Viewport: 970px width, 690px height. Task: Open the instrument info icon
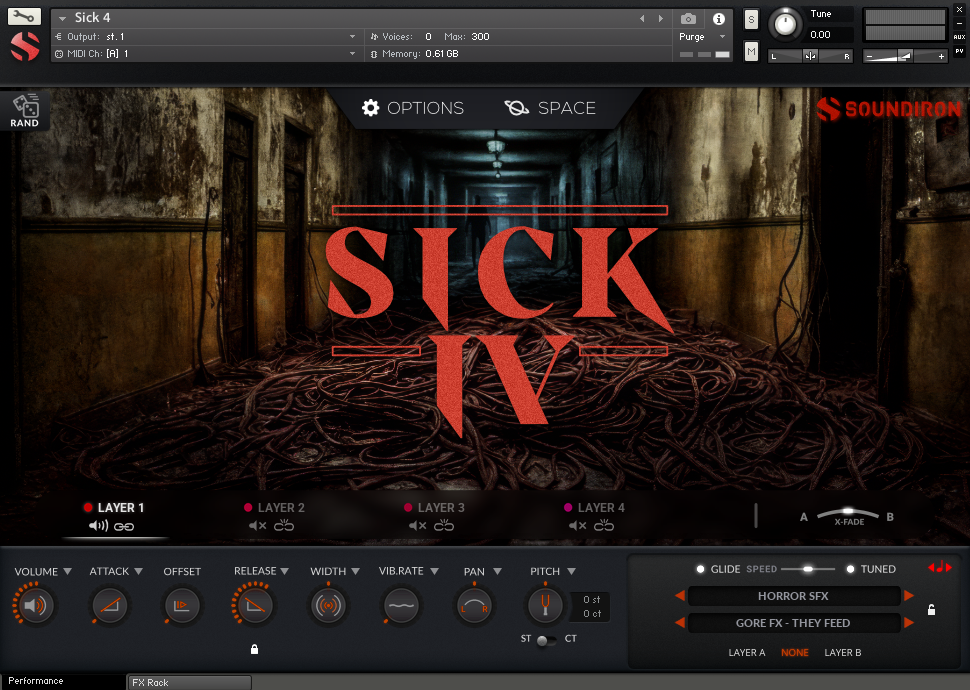point(718,19)
